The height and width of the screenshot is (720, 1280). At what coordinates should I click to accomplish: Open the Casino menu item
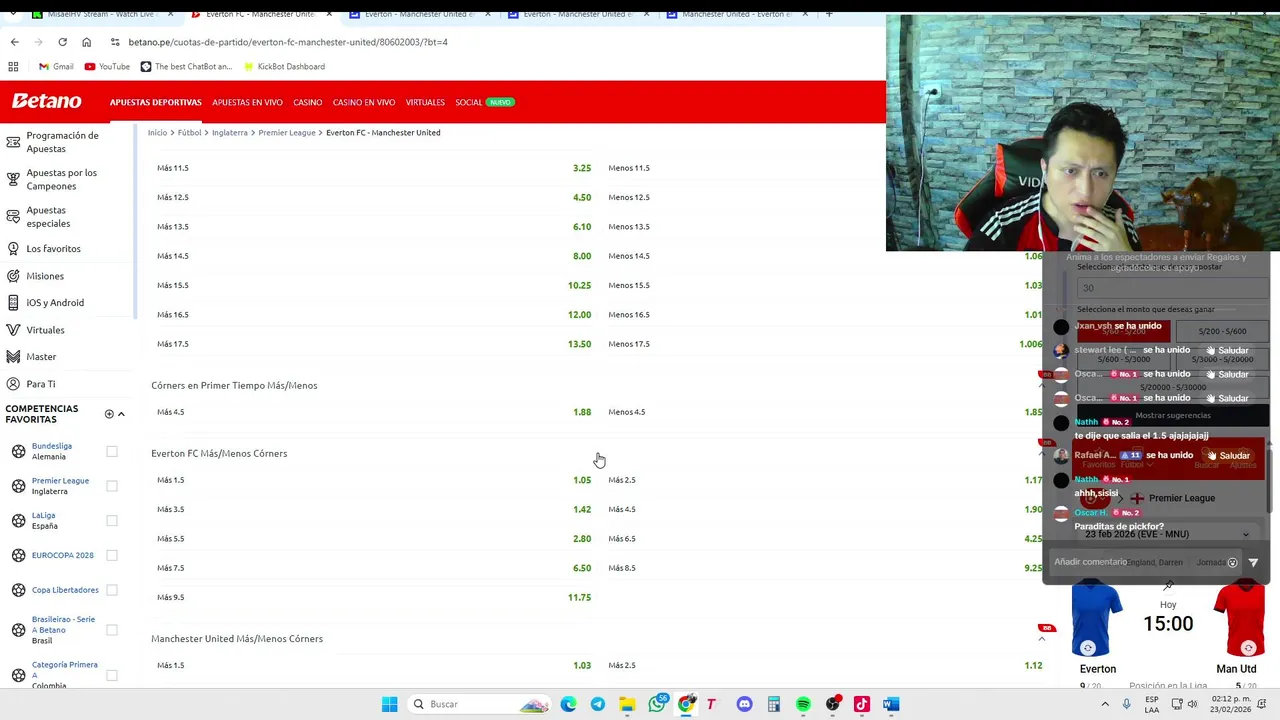(307, 102)
